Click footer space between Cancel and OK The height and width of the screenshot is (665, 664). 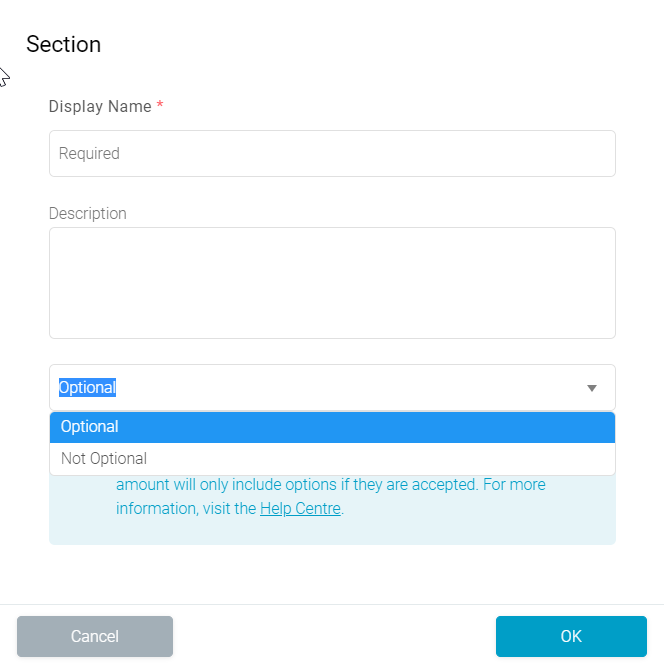pos(333,636)
